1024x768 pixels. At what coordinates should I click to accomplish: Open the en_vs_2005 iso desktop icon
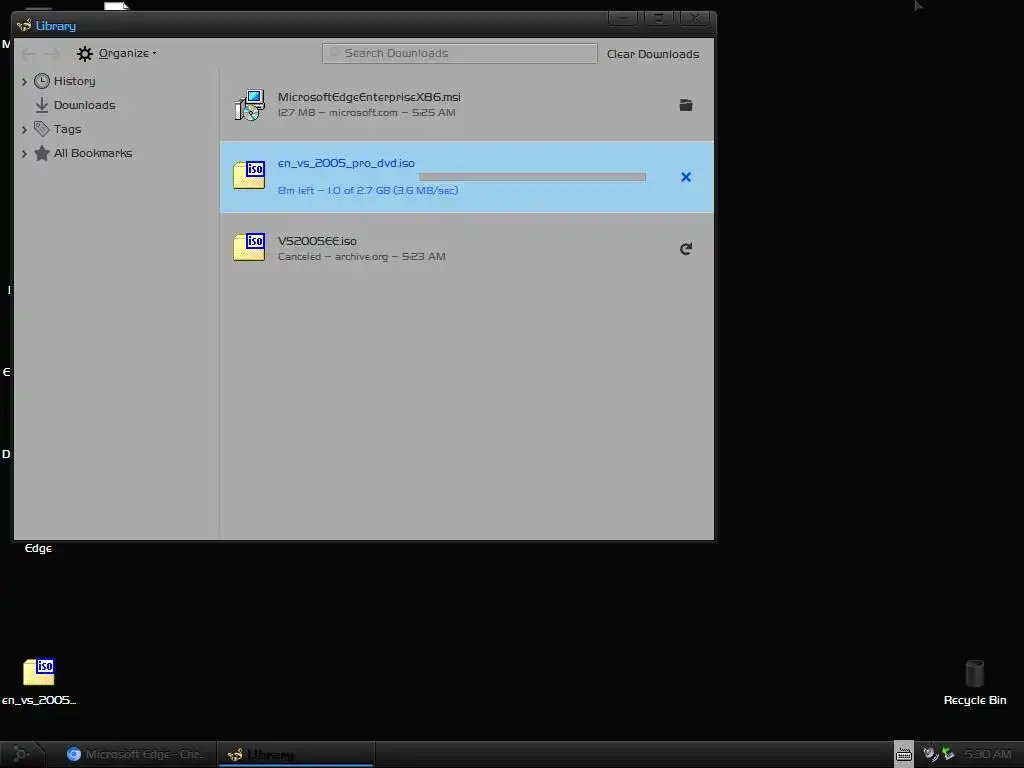(39, 682)
